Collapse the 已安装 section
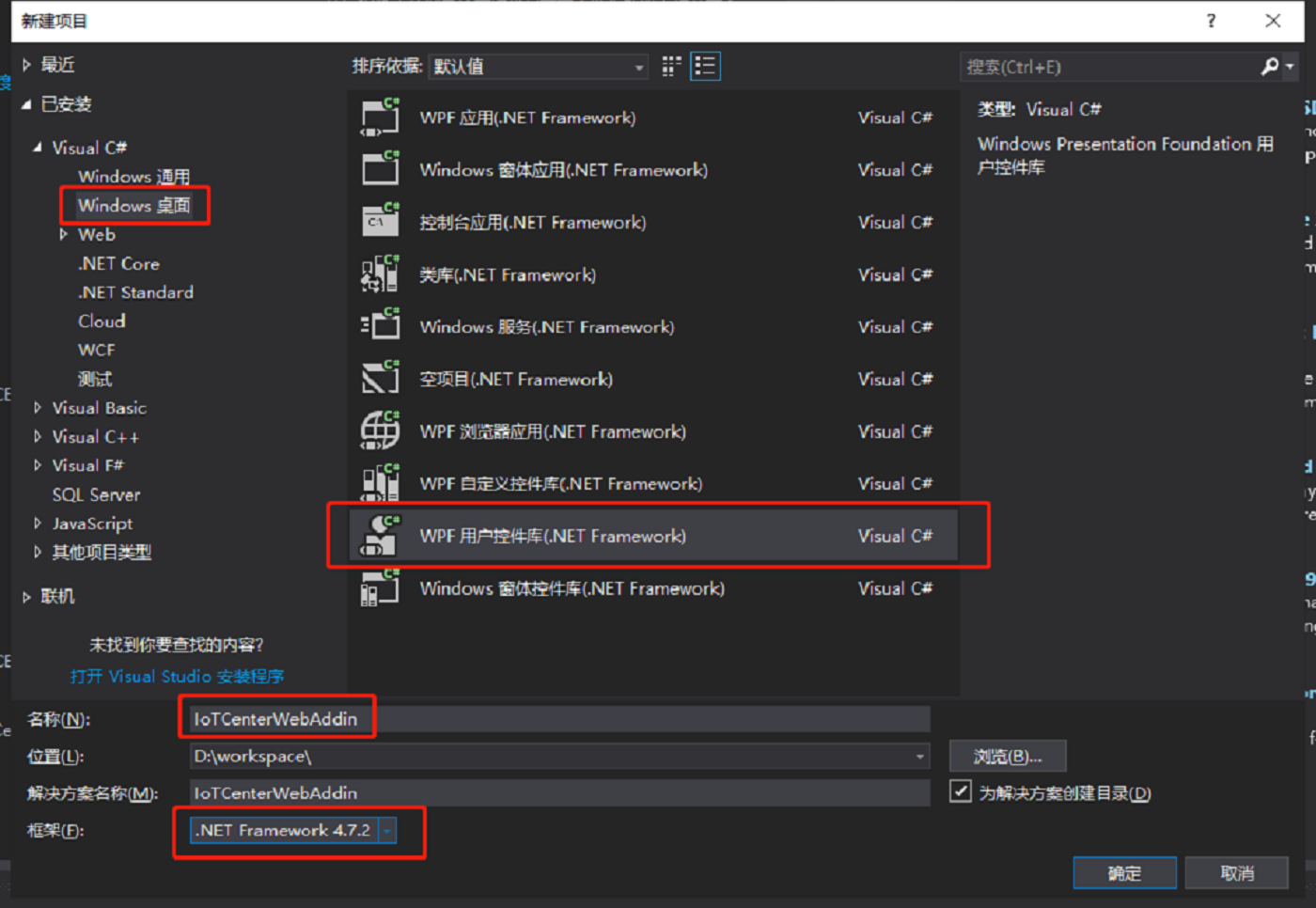This screenshot has width=1316, height=908. click(26, 104)
